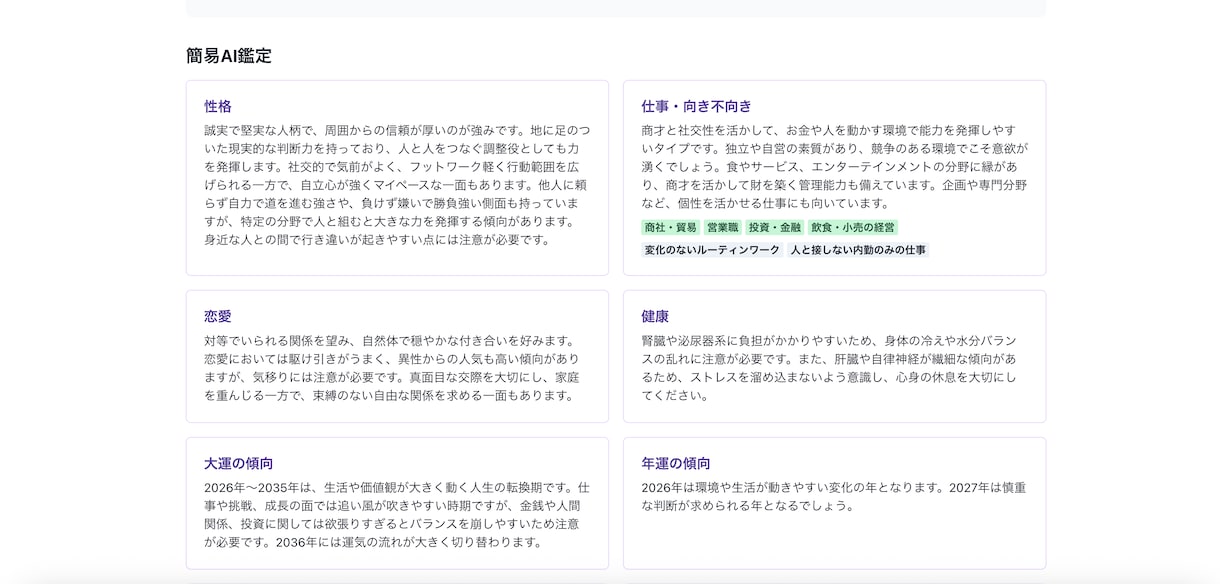The image size is (1220, 584).
Task: Click the 恋愛 card heading
Action: 218,316
